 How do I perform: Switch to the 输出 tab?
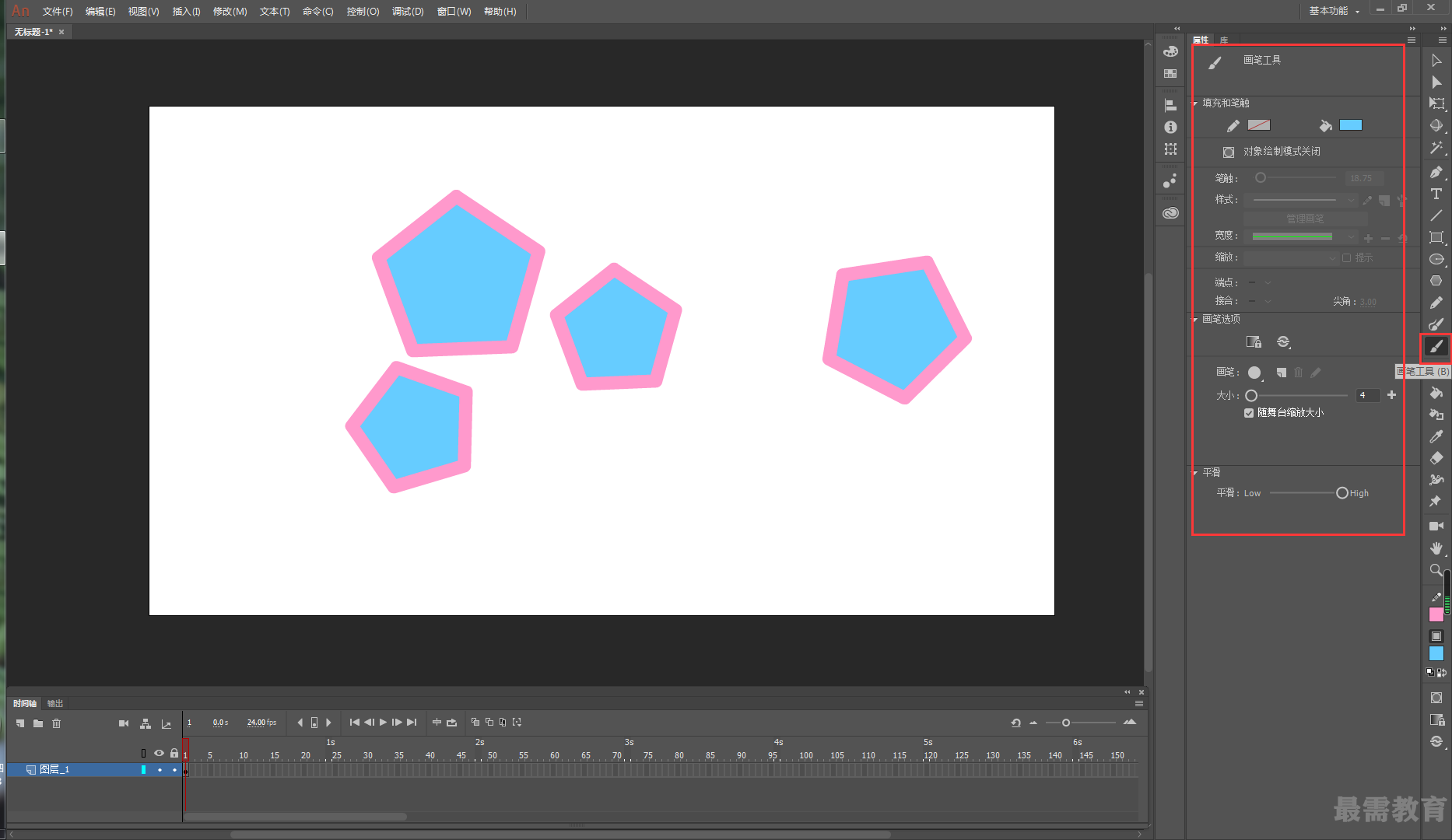click(54, 703)
